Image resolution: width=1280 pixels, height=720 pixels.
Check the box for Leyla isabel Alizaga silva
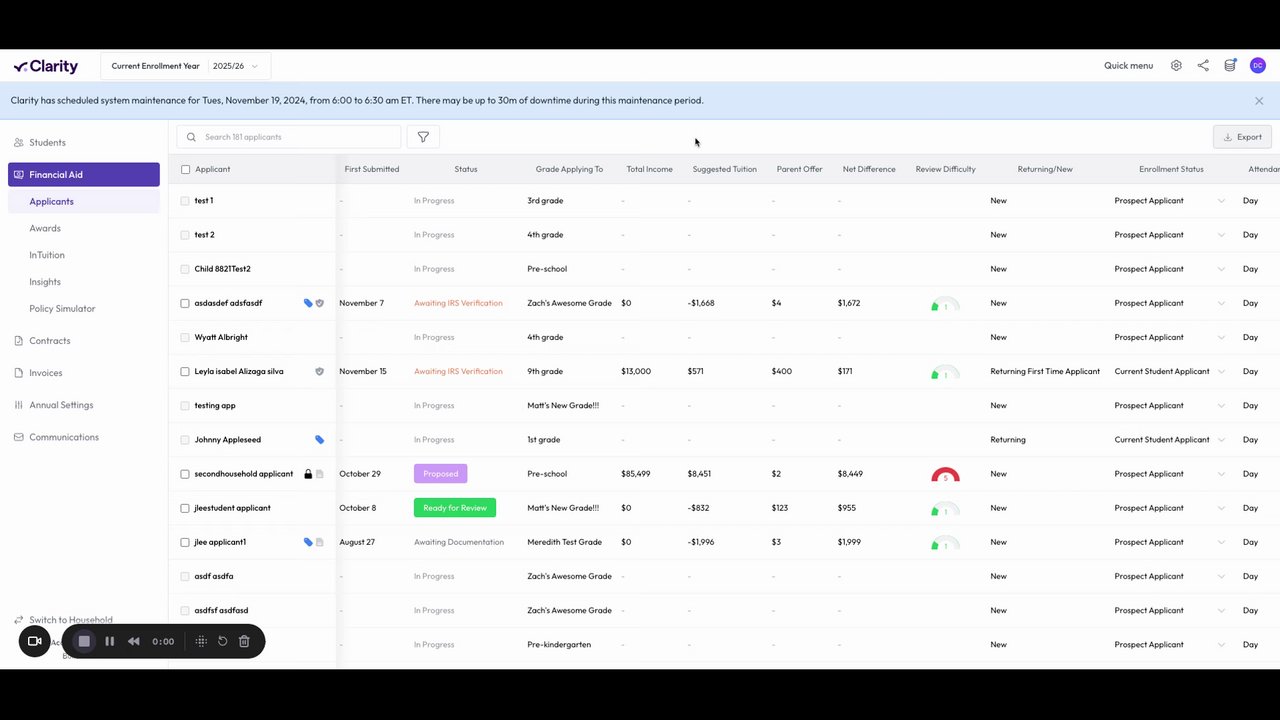click(185, 371)
